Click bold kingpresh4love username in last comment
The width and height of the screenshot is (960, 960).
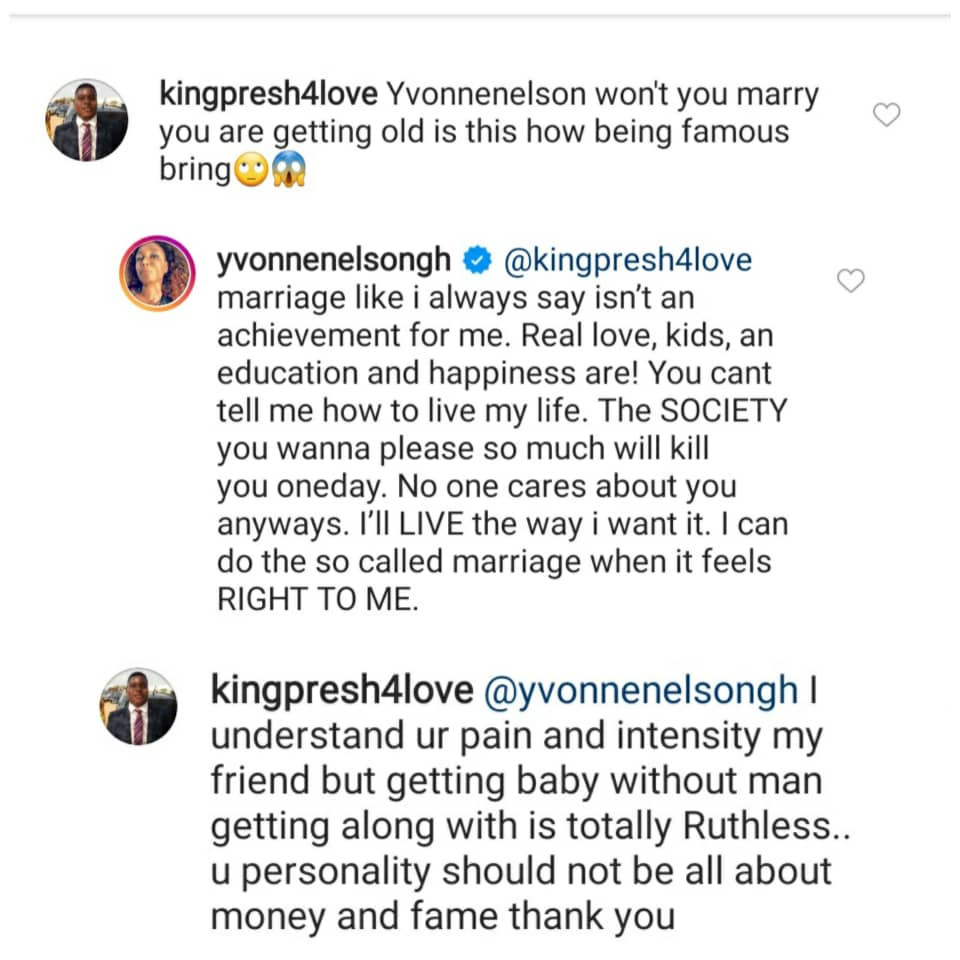pyautogui.click(x=342, y=691)
